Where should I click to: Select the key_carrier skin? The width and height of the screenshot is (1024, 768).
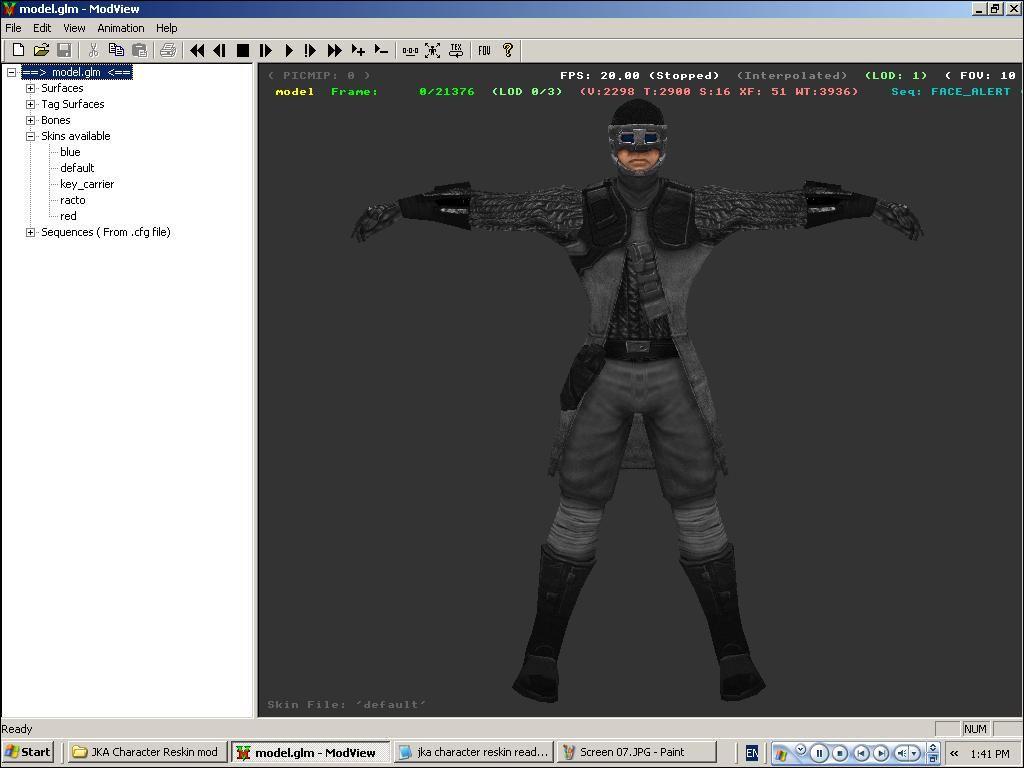(x=87, y=184)
